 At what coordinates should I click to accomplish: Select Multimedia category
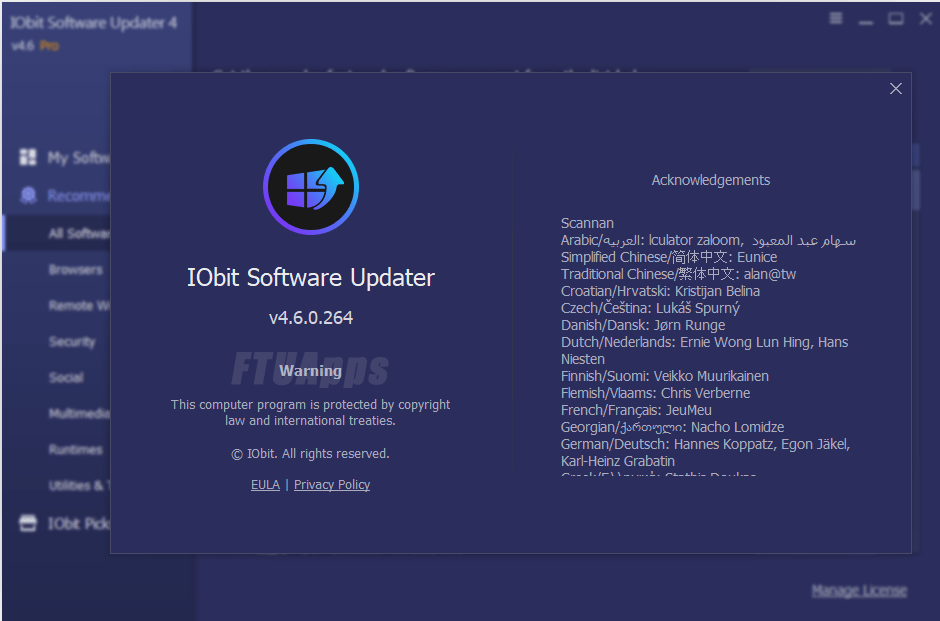click(79, 414)
